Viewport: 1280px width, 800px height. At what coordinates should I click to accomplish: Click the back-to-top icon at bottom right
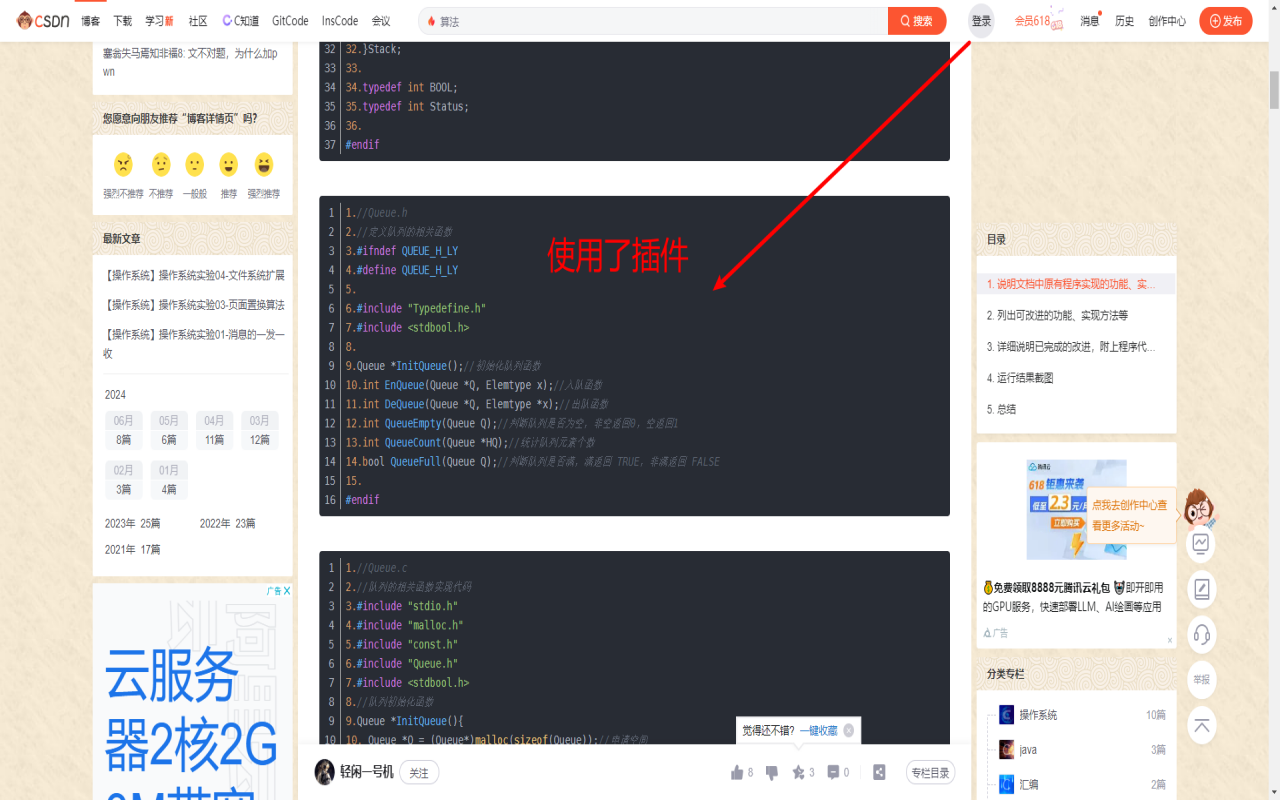click(x=1201, y=726)
